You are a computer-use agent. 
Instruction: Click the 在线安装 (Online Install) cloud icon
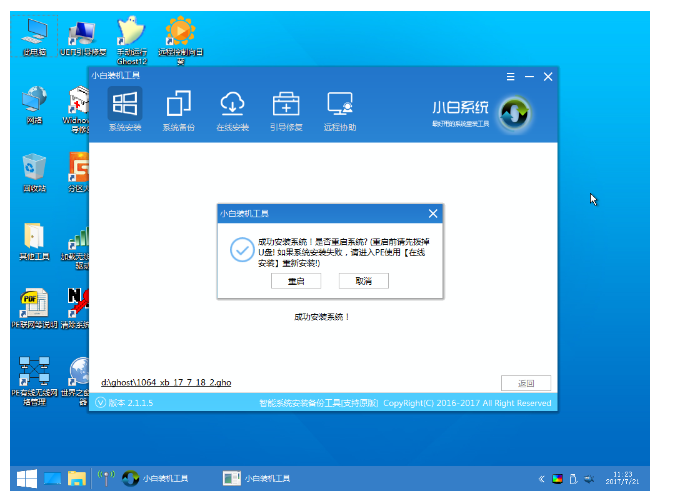pos(232,109)
